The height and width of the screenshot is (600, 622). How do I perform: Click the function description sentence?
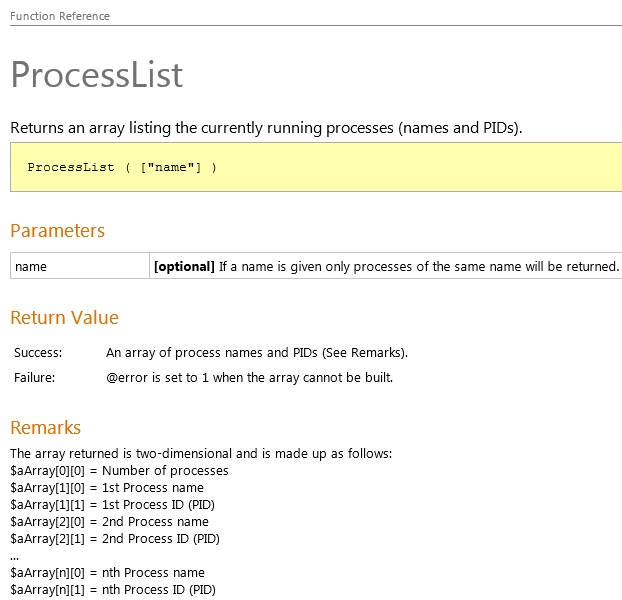point(266,128)
